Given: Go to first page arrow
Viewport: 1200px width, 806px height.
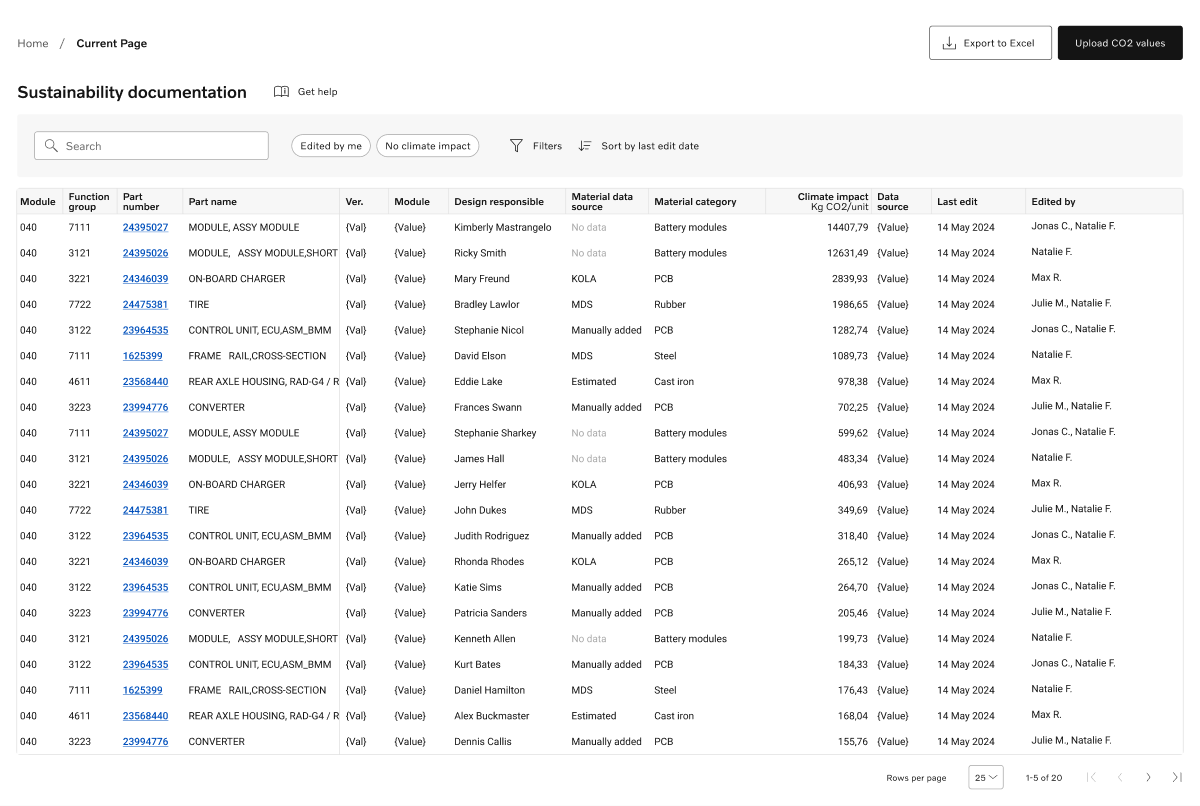Looking at the screenshot, I should pos(1091,777).
